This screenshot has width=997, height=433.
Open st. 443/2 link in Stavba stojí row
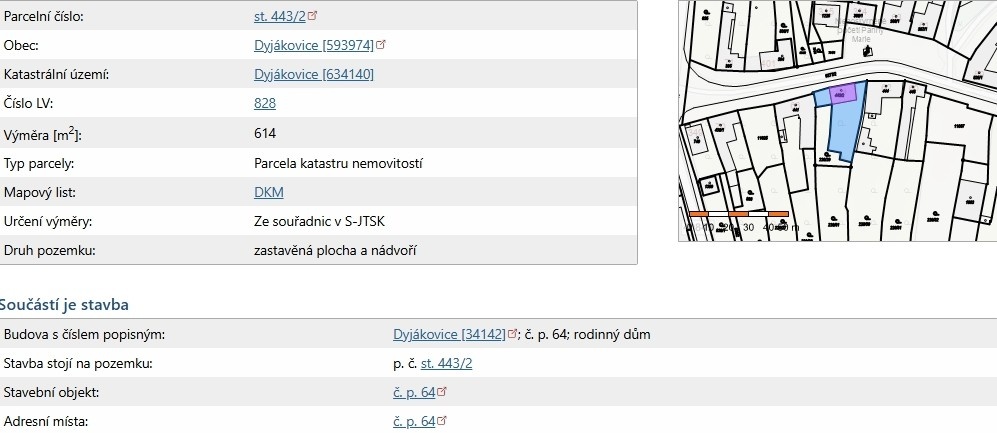(x=446, y=364)
